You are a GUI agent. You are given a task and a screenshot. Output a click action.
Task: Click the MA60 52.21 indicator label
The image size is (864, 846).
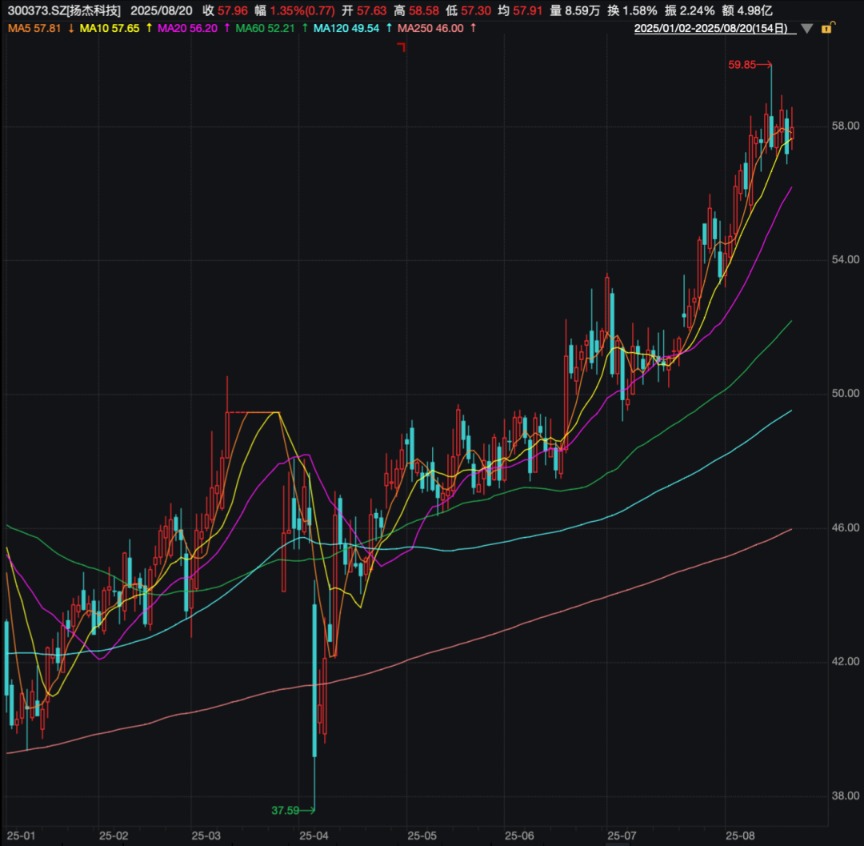[x=264, y=29]
